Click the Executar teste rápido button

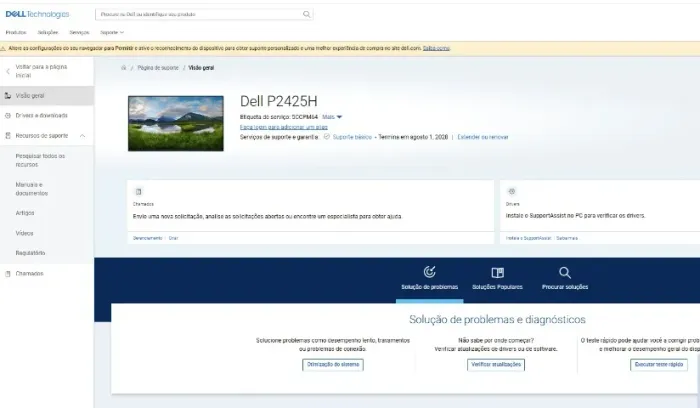(x=659, y=365)
